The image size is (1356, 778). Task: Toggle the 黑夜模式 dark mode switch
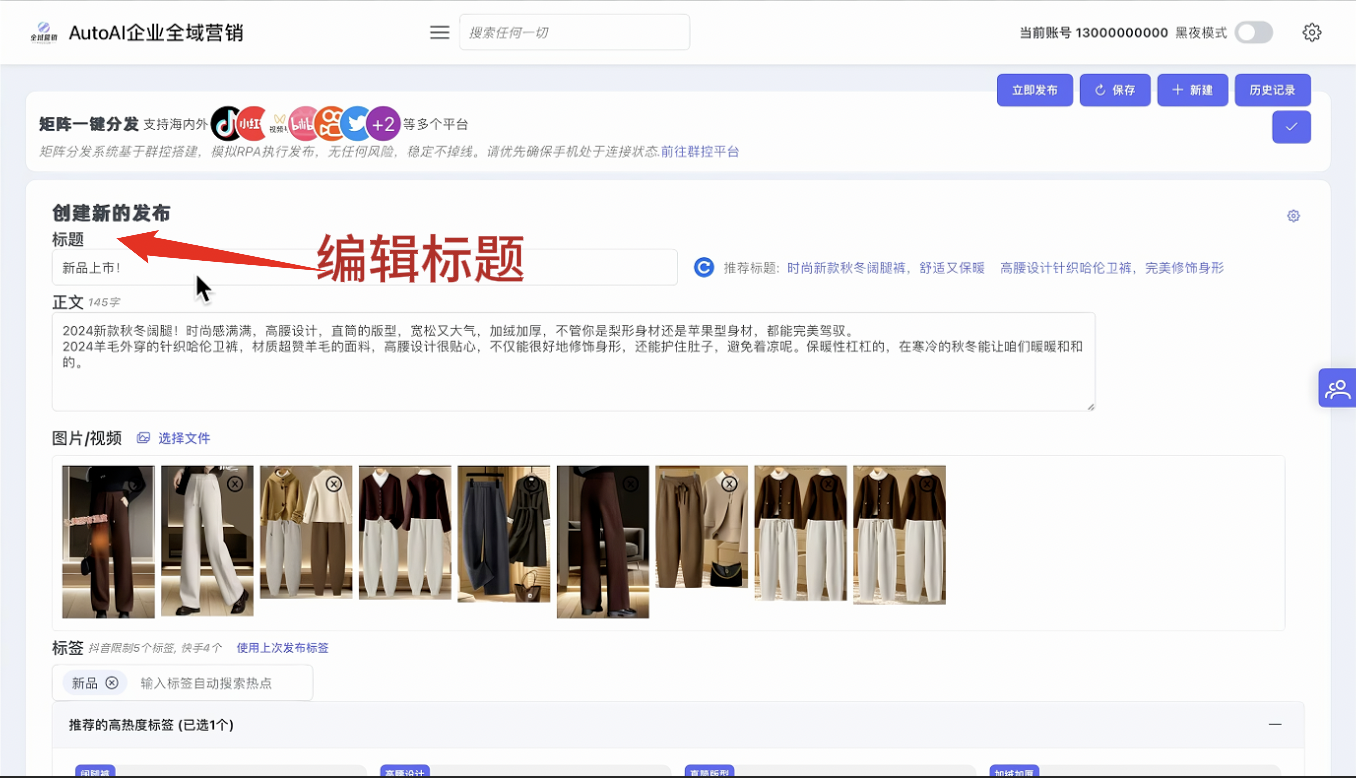[x=1253, y=32]
